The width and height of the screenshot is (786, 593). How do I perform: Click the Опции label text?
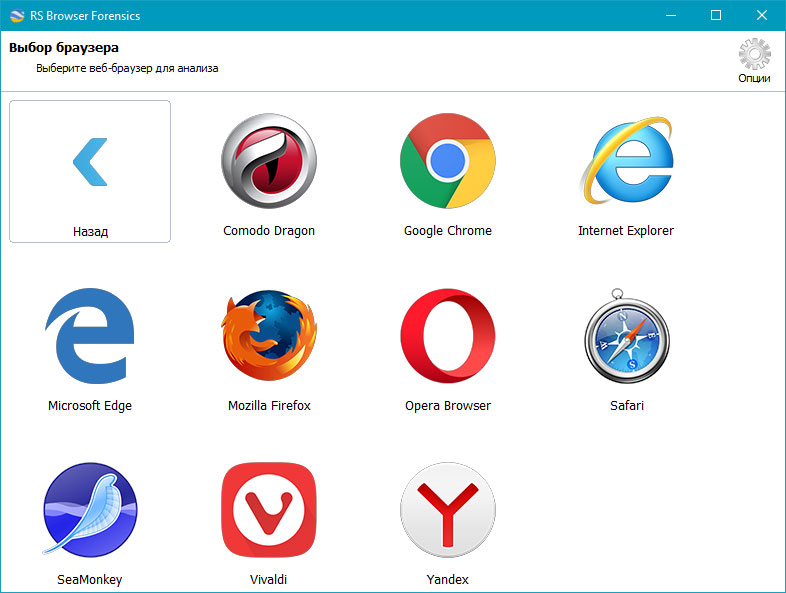pos(754,78)
